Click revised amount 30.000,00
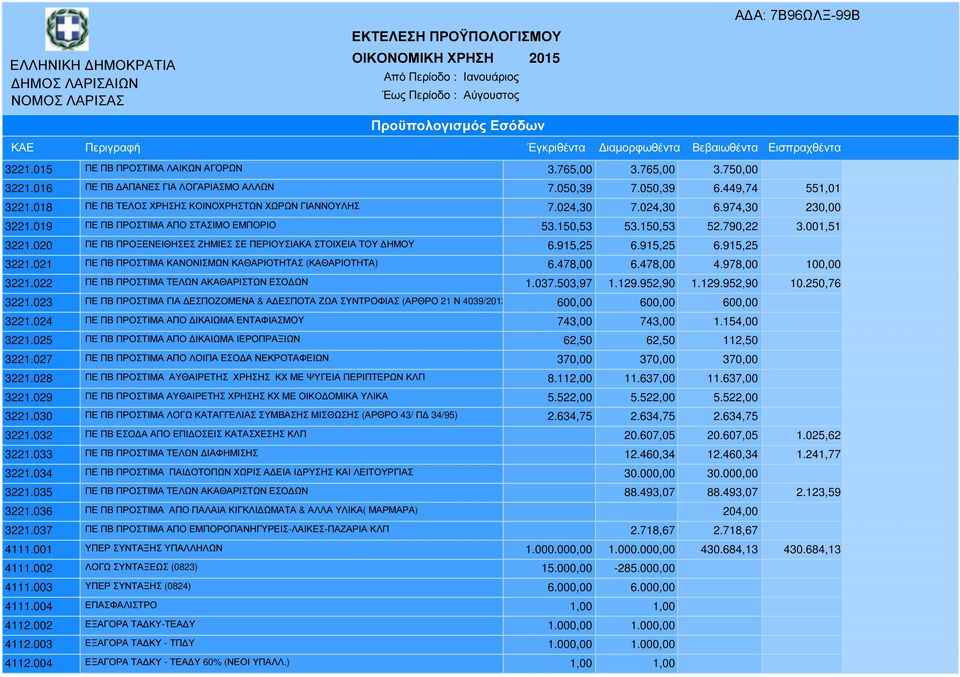This screenshot has height=677, width=960. point(649,474)
